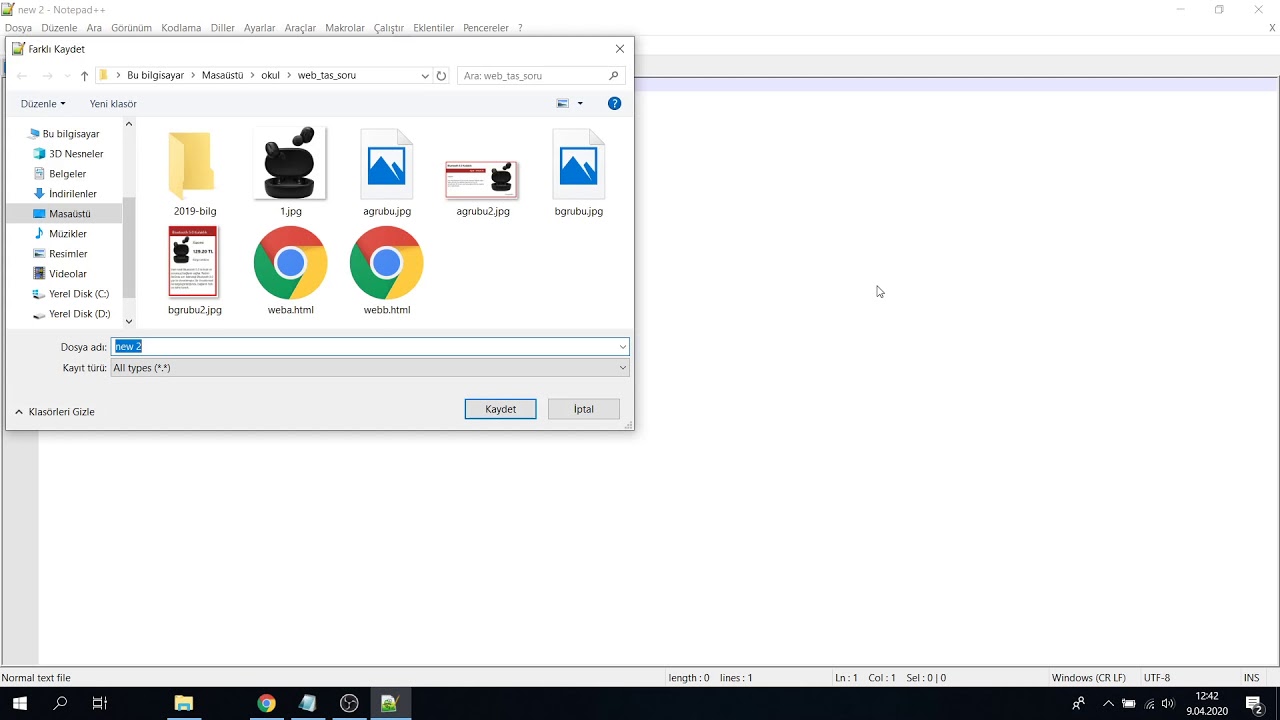Select the webb.html Chrome file
The image size is (1280, 720).
[x=387, y=271]
